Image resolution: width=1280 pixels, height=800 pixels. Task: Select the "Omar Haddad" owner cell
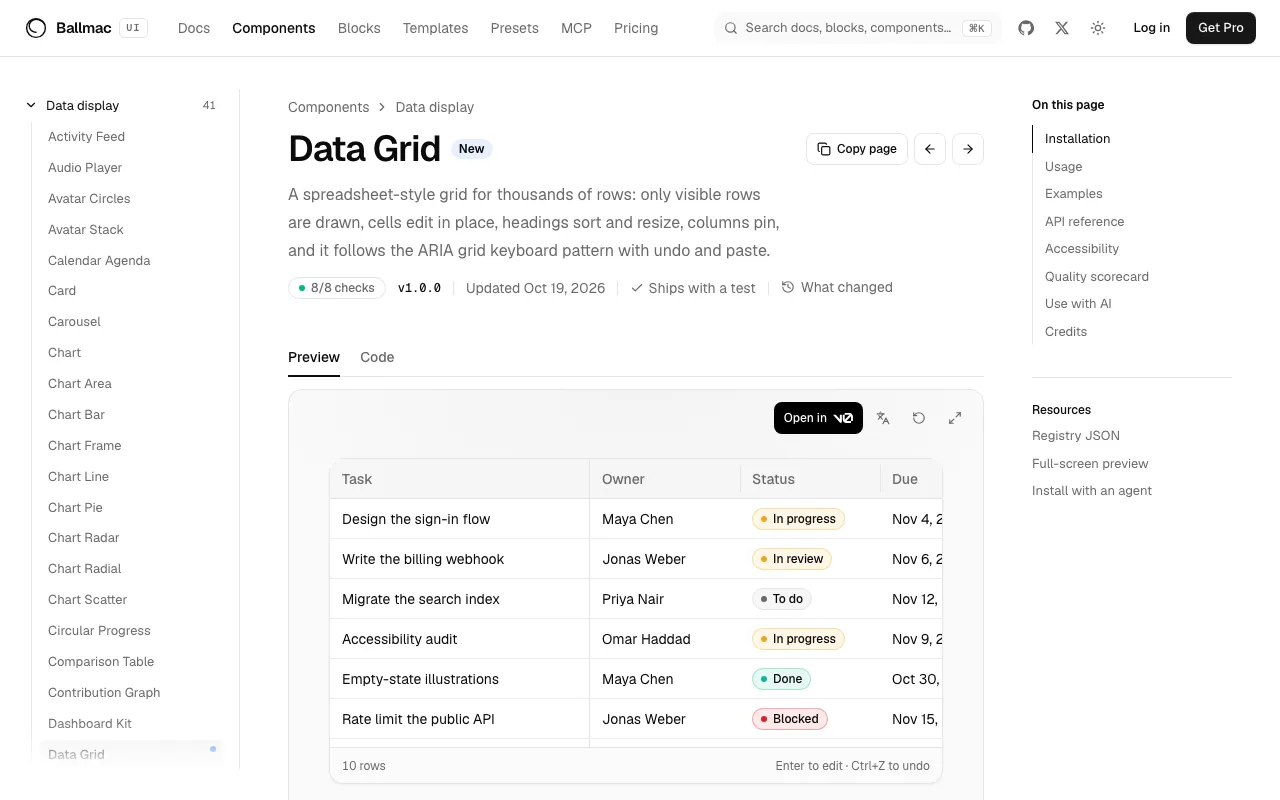[665, 639]
